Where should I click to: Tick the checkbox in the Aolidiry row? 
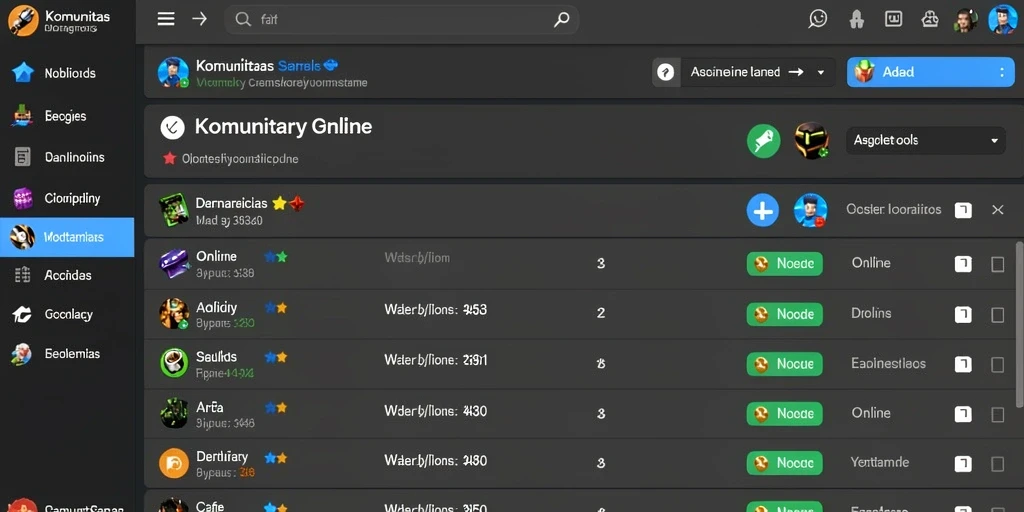coord(998,315)
